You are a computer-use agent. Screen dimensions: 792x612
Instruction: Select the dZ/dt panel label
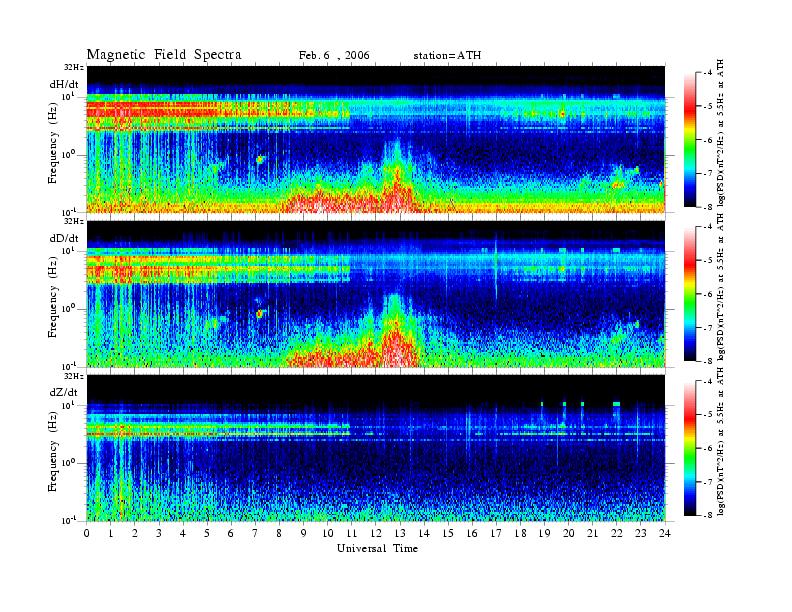(x=64, y=392)
